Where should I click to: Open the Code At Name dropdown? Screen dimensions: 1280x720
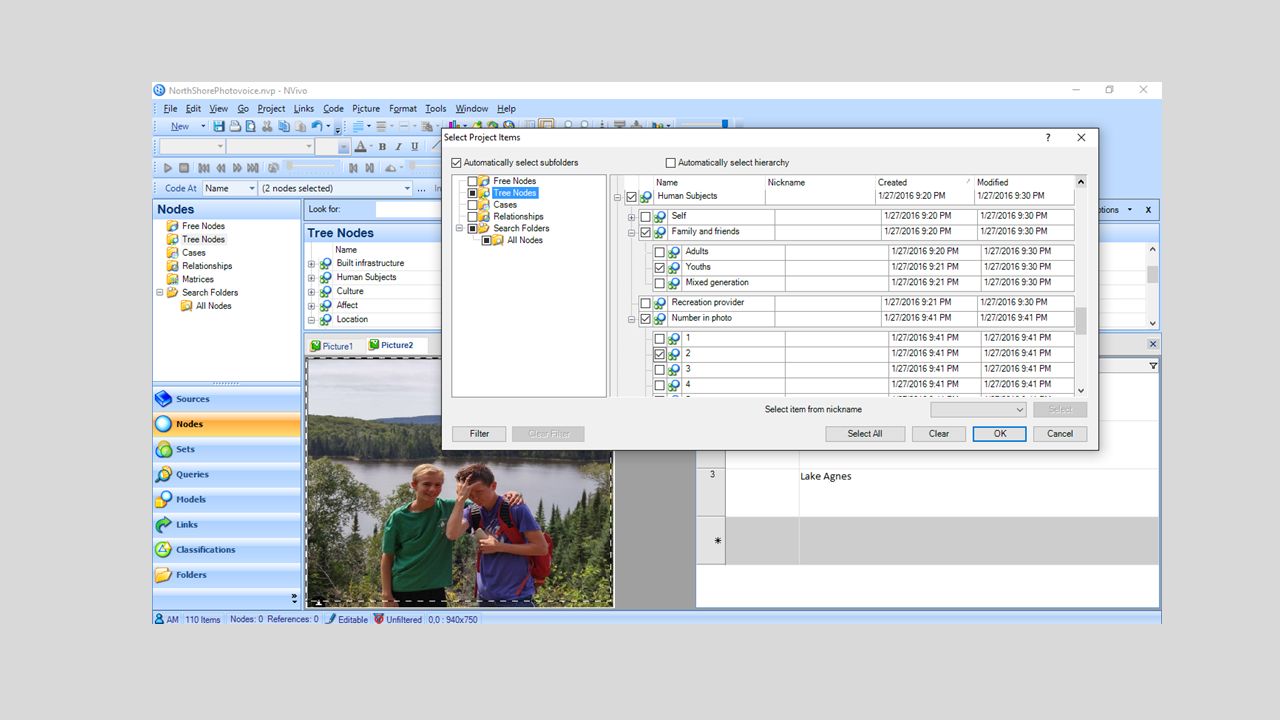click(230, 188)
